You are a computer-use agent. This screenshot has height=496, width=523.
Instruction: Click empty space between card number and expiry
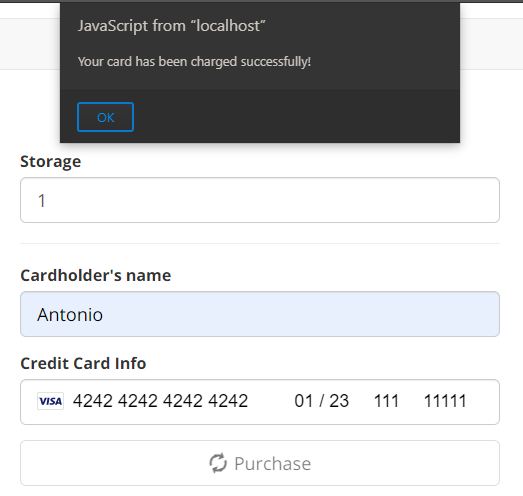click(x=271, y=401)
